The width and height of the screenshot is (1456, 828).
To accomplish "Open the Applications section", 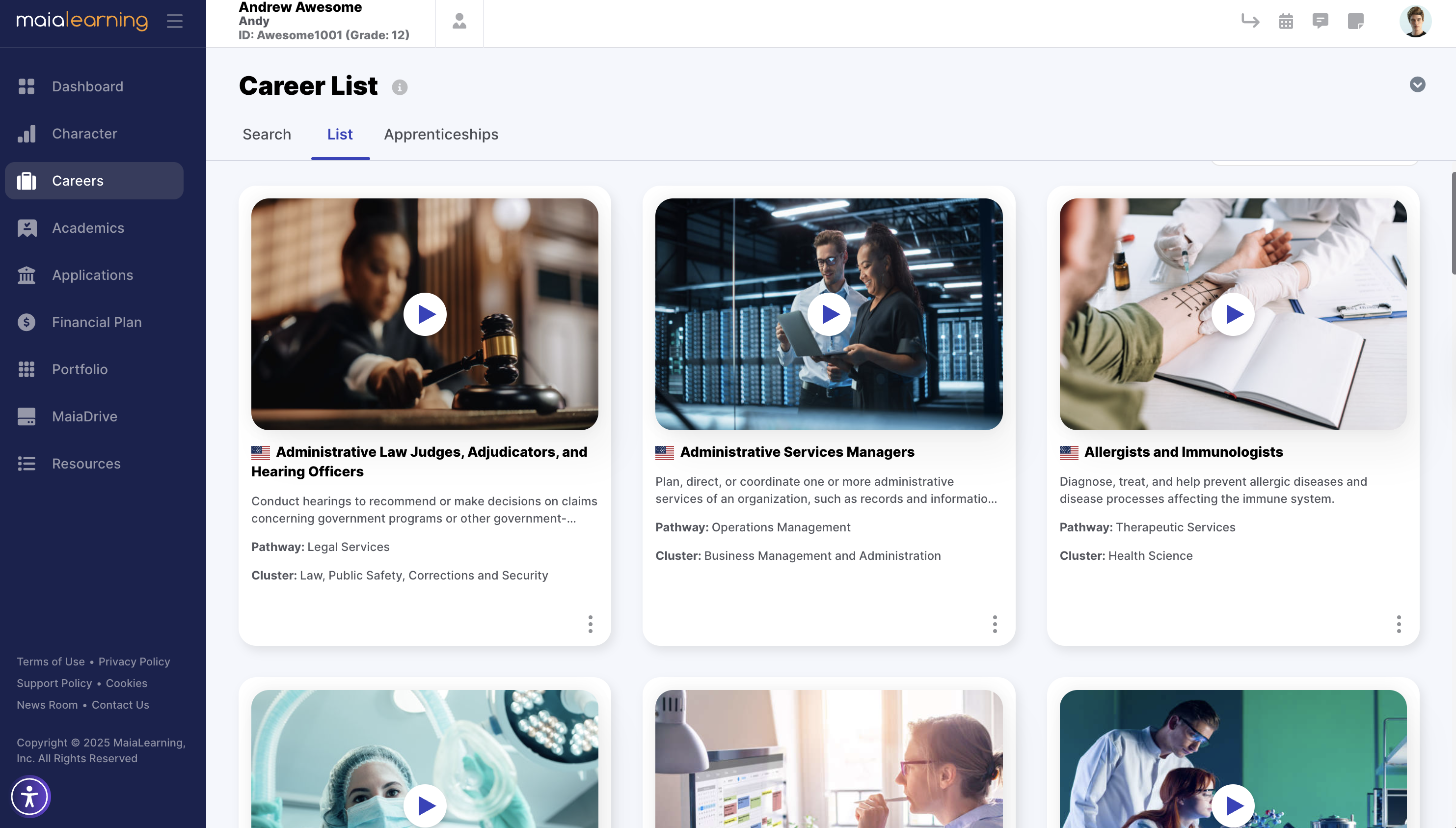I will coord(94,275).
